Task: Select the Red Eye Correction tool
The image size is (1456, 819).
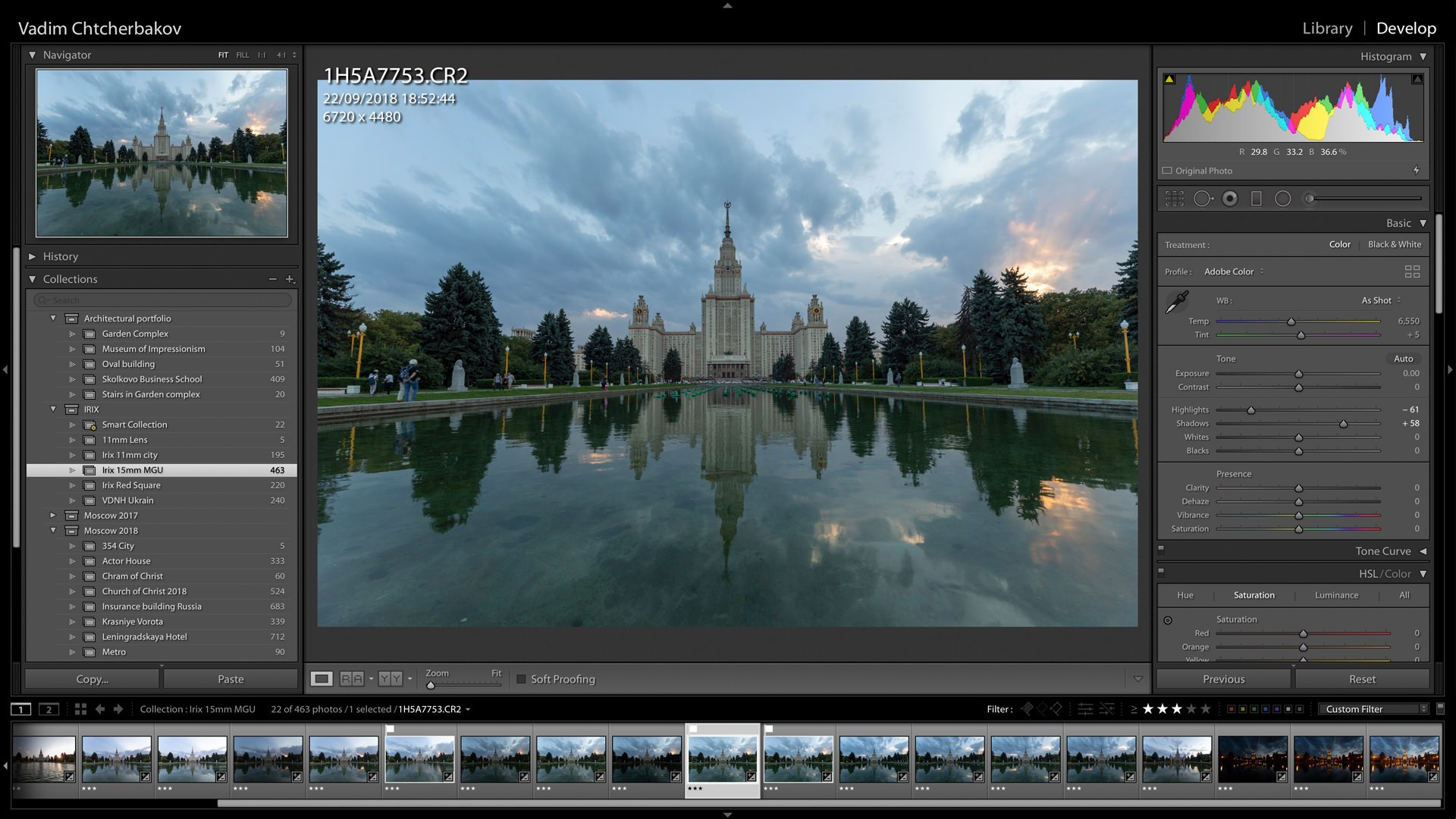Action: [1230, 198]
